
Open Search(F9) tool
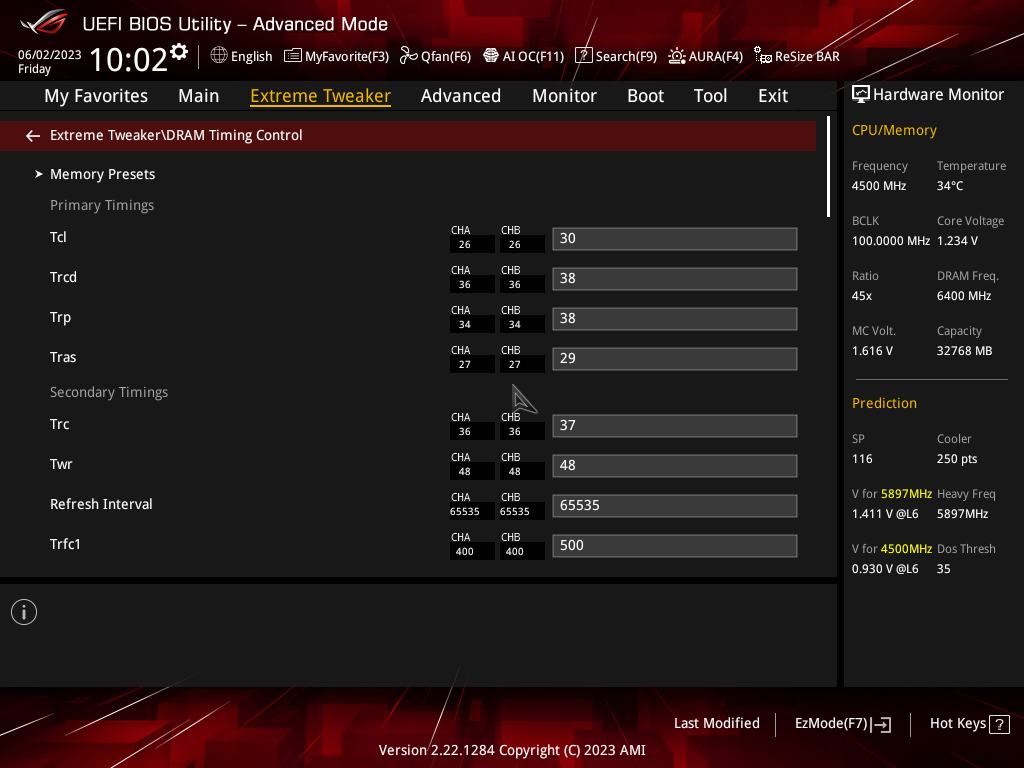(x=616, y=56)
